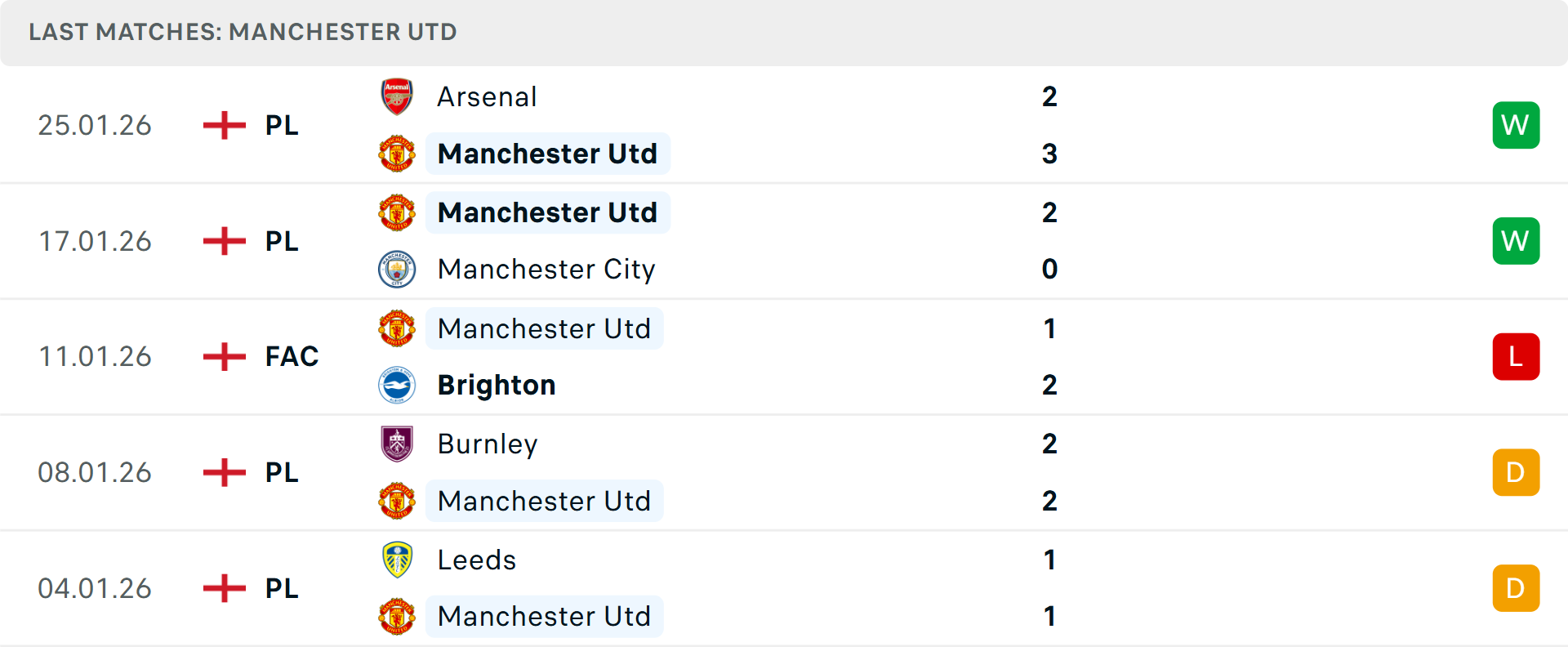Open the Brighton team link
The height and width of the screenshot is (647, 1568).
click(496, 385)
